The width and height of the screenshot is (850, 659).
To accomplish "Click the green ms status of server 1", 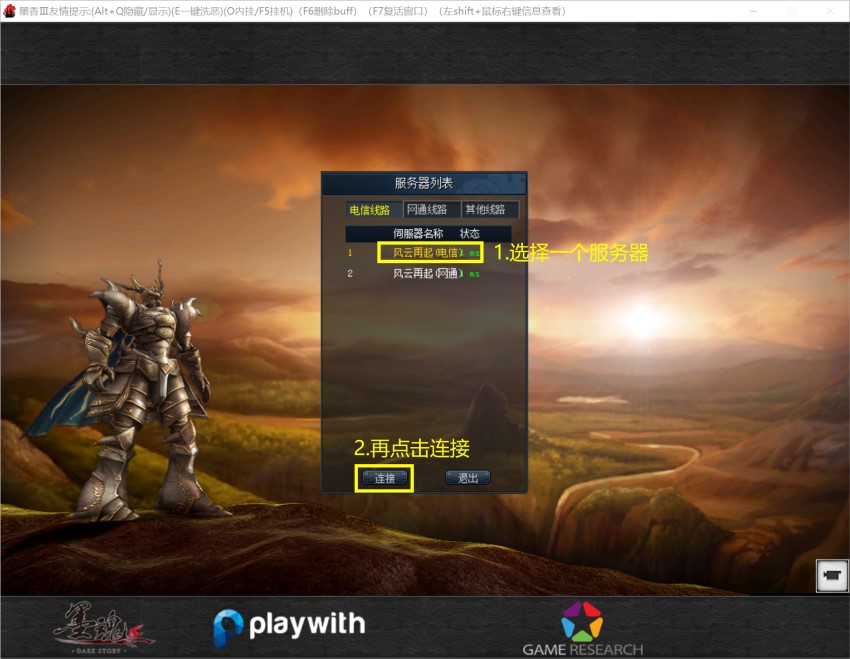I will (x=474, y=254).
